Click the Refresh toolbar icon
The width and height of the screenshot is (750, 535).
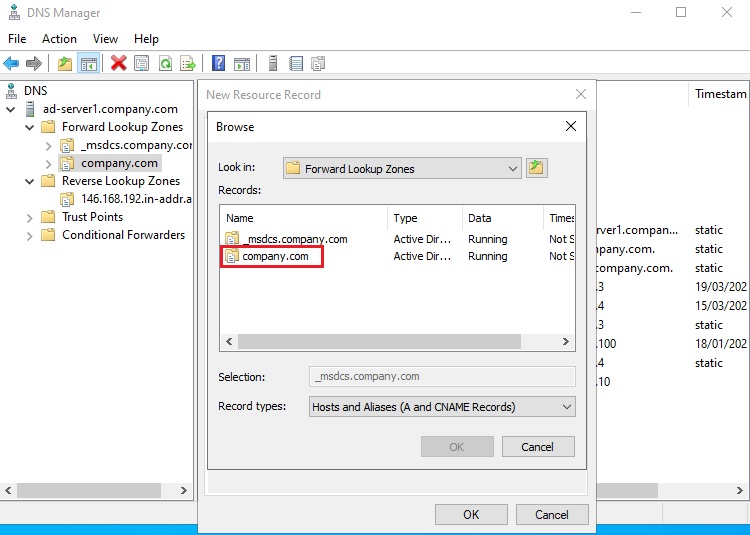[164, 63]
